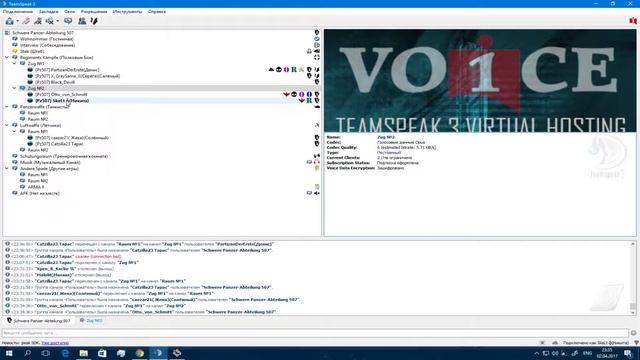Toggle the Away status toolbar icon

(50, 21)
